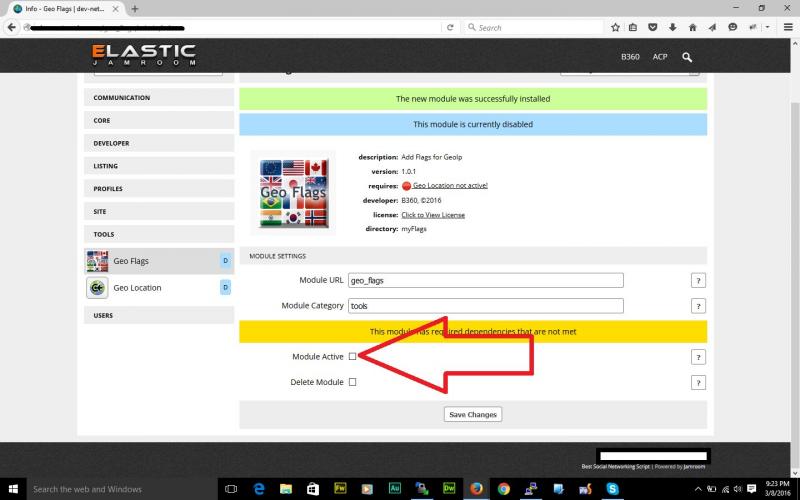Open Click to View License link
This screenshot has height=500, width=800.
[433, 215]
